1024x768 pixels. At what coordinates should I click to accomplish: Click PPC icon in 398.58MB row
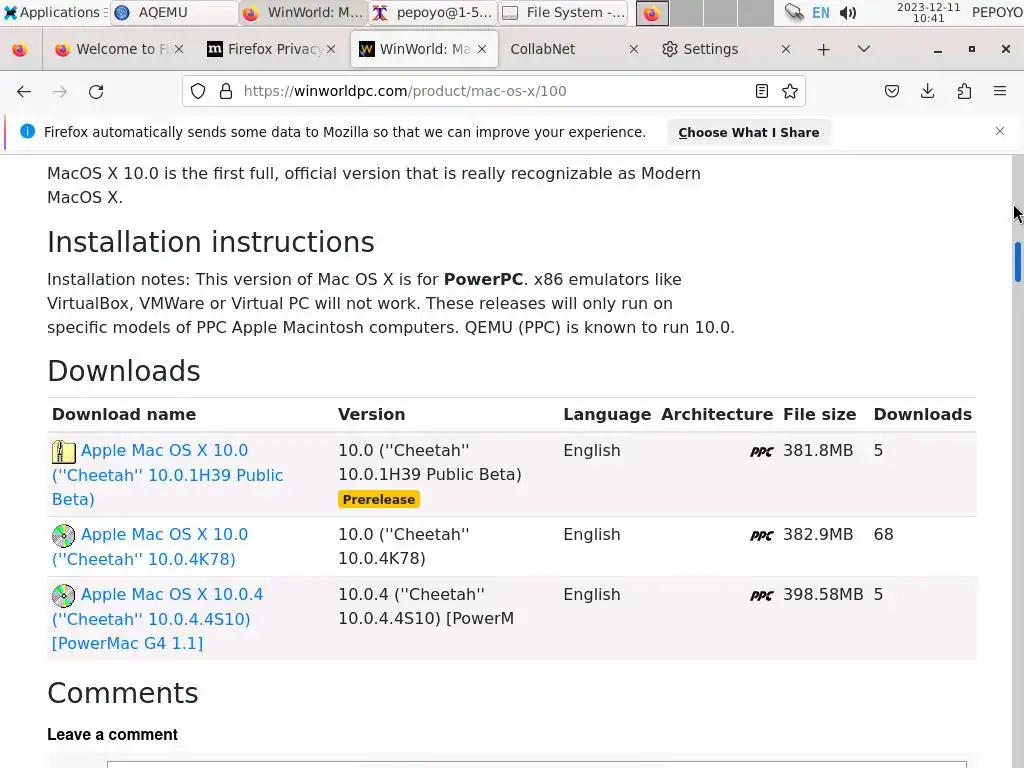click(x=761, y=596)
